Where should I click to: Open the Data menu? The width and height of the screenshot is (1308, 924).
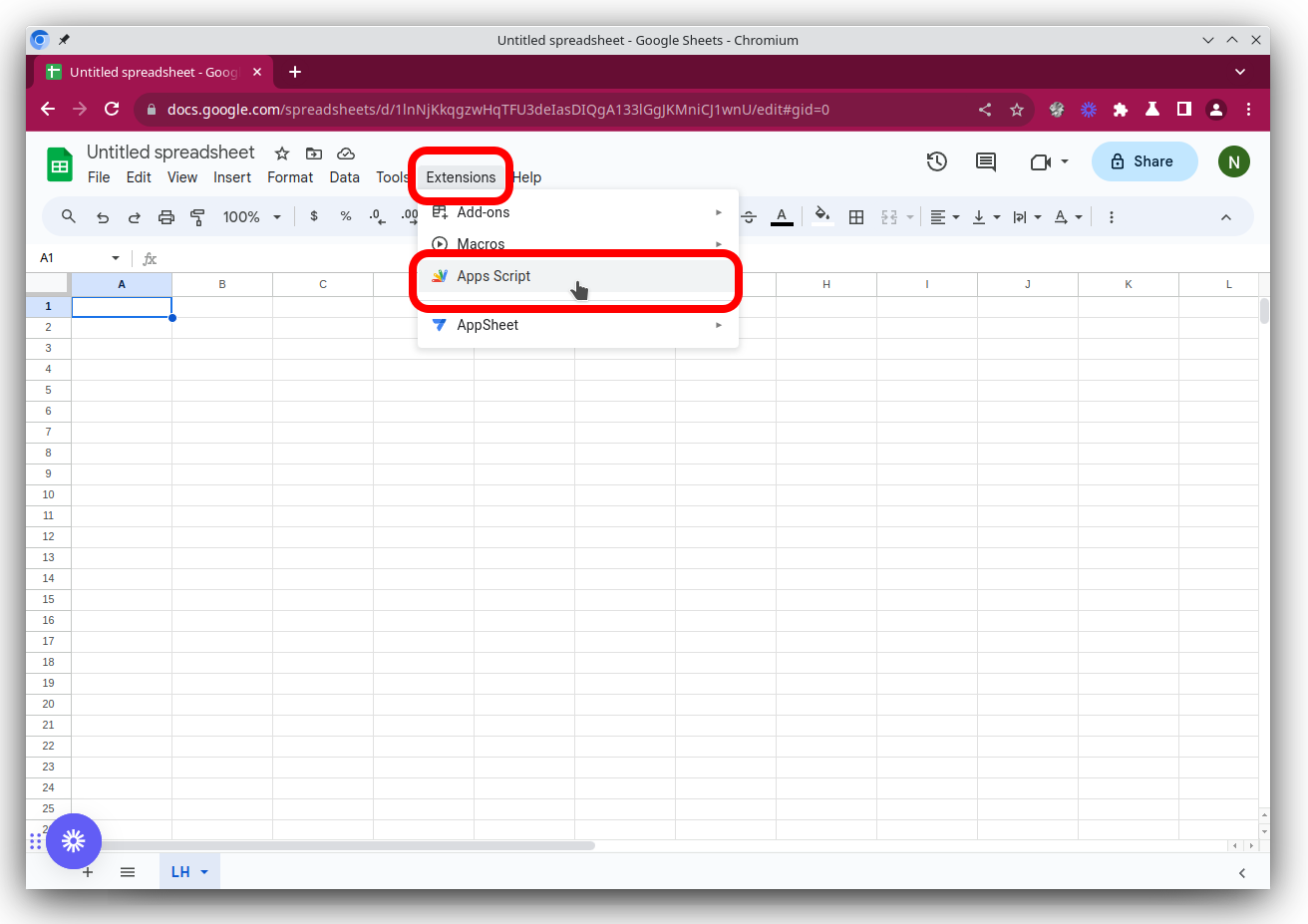coord(345,177)
